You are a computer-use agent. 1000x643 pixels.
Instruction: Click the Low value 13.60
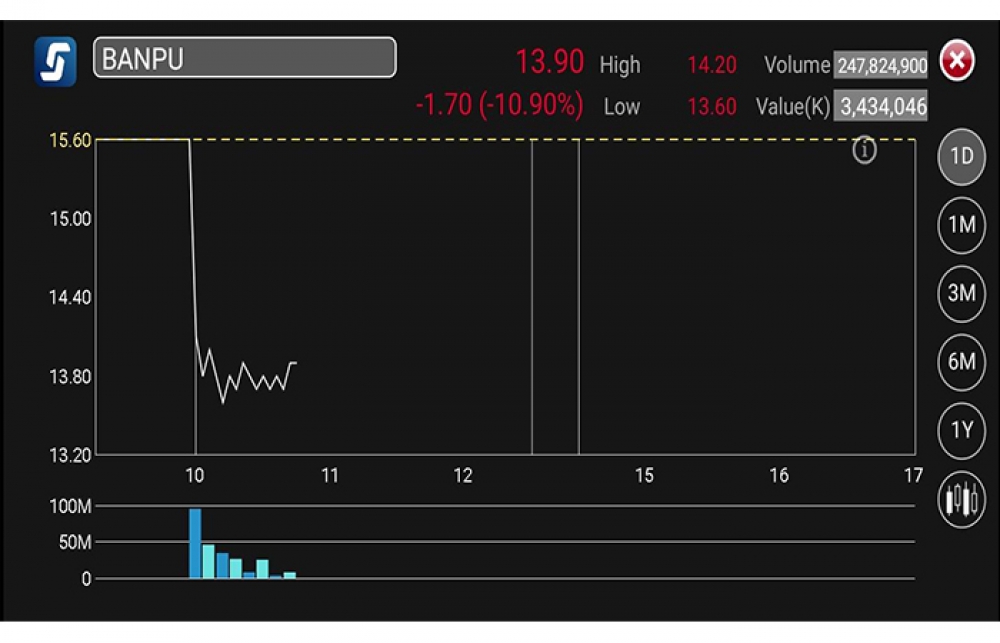tap(712, 107)
